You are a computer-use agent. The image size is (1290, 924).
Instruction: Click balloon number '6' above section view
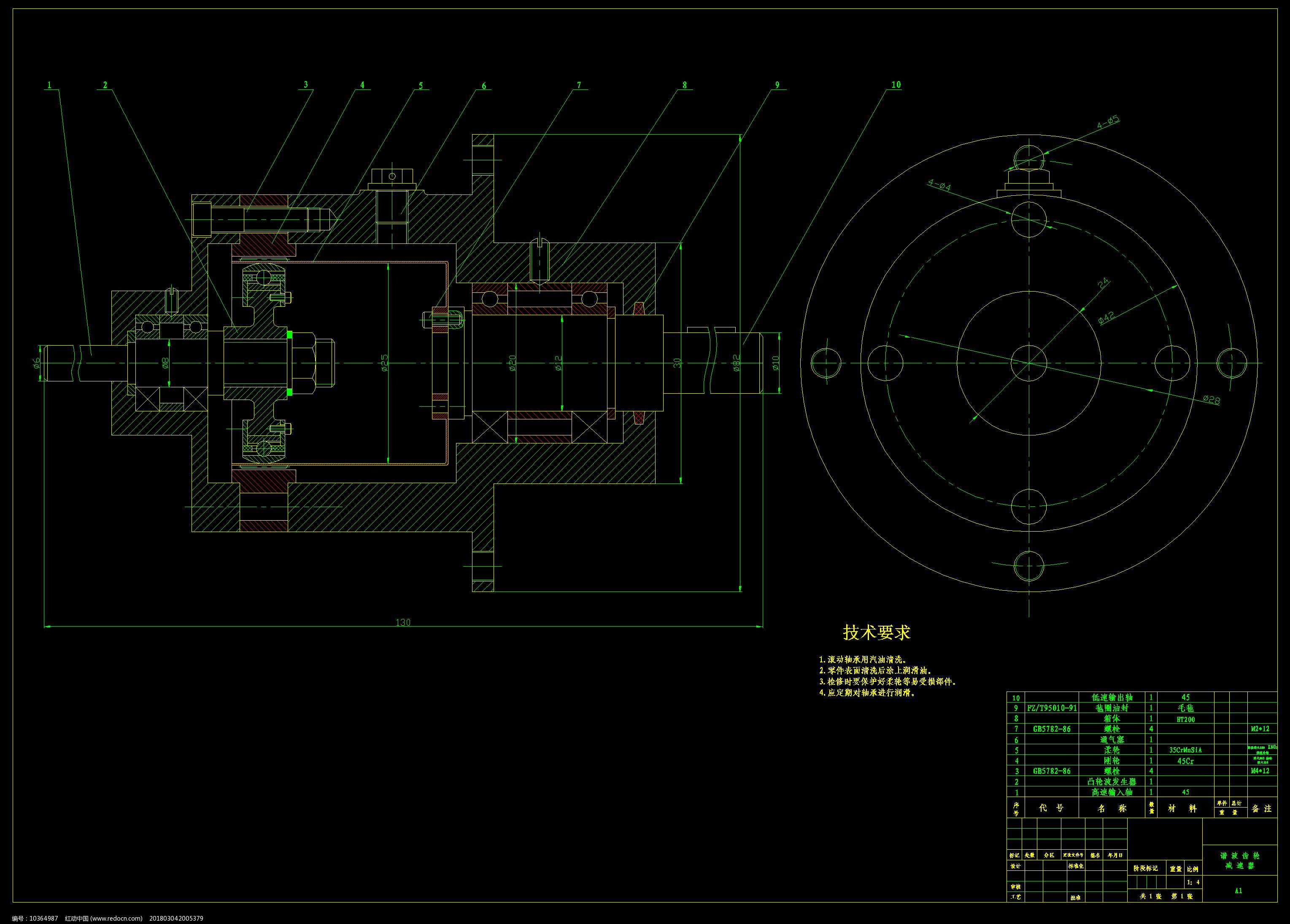point(484,86)
